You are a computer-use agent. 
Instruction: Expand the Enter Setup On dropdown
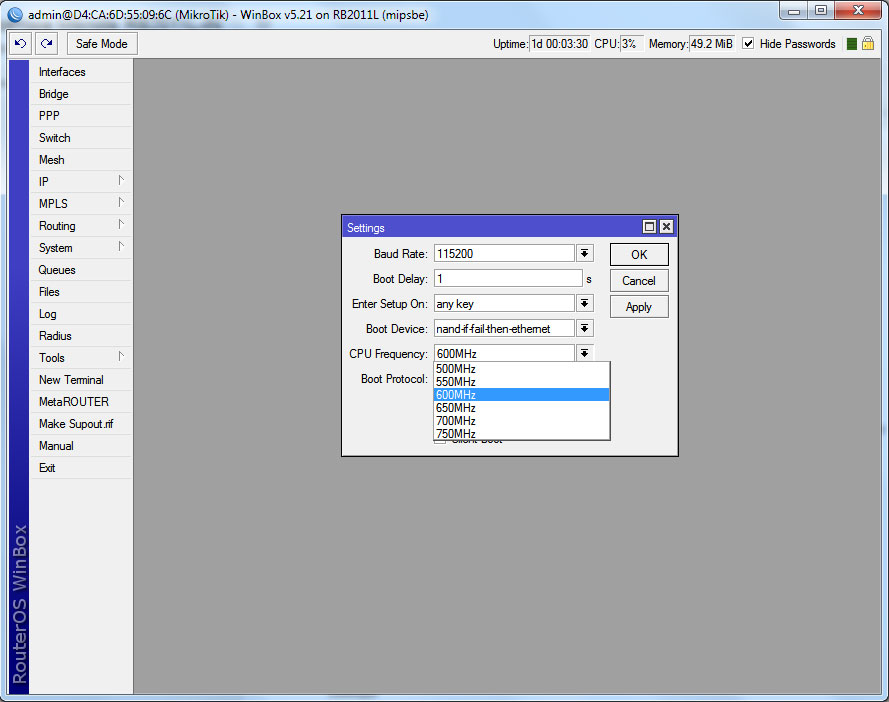(x=585, y=303)
